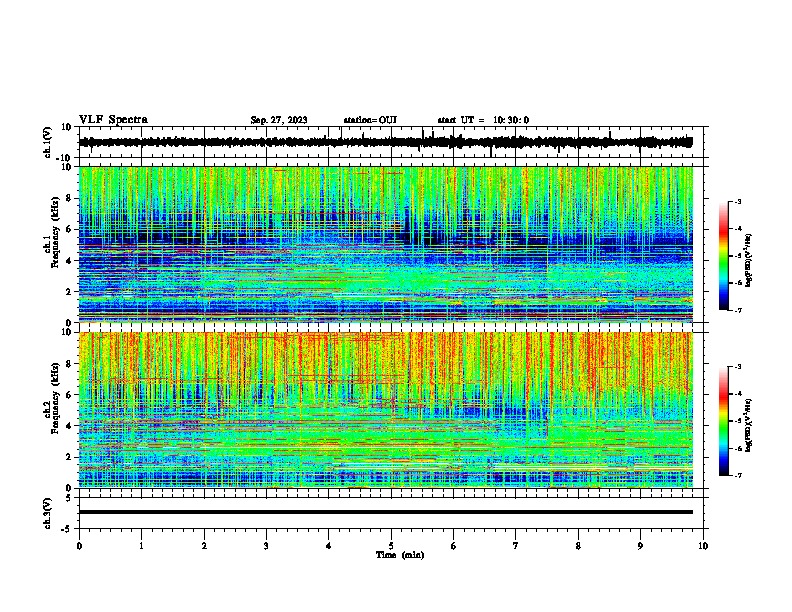Click the "3" tick on the time axis
The width and height of the screenshot is (792, 612).
point(266,546)
